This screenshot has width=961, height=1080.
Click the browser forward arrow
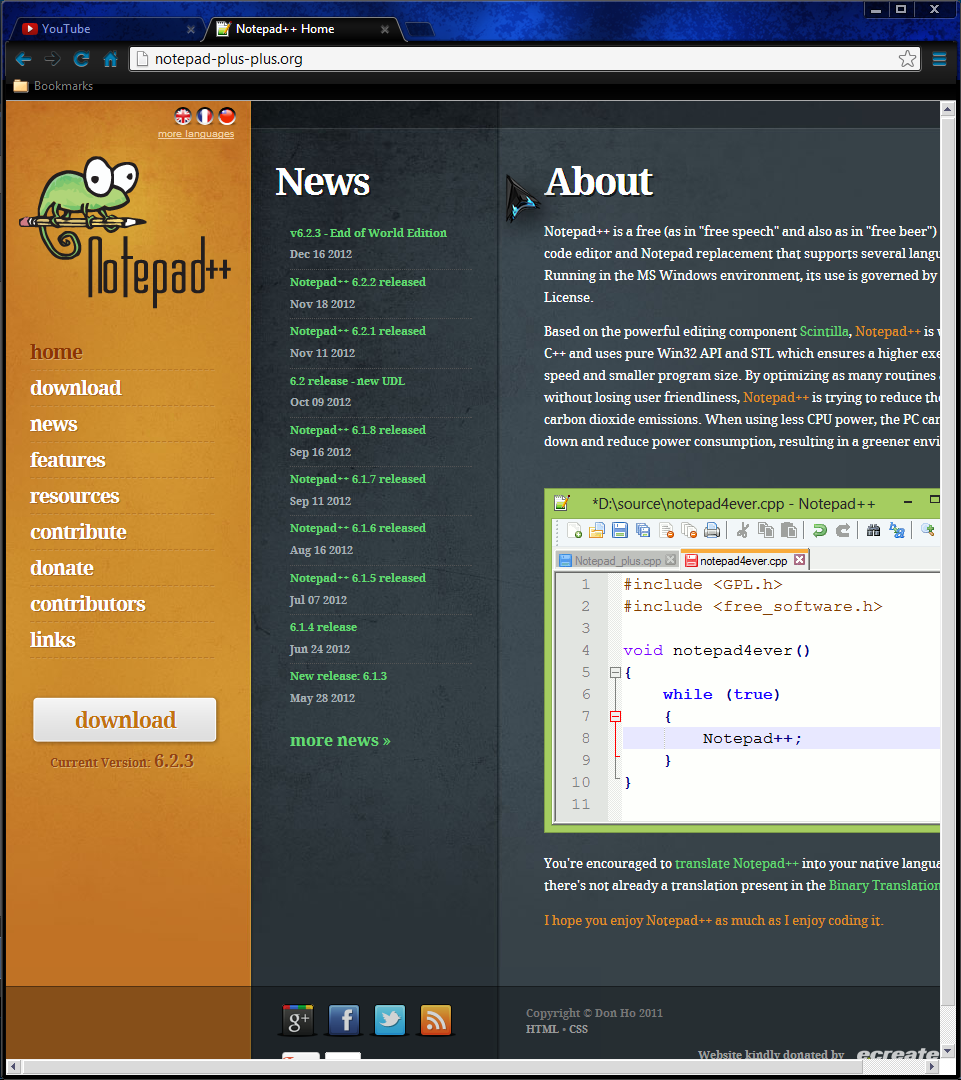[52, 59]
